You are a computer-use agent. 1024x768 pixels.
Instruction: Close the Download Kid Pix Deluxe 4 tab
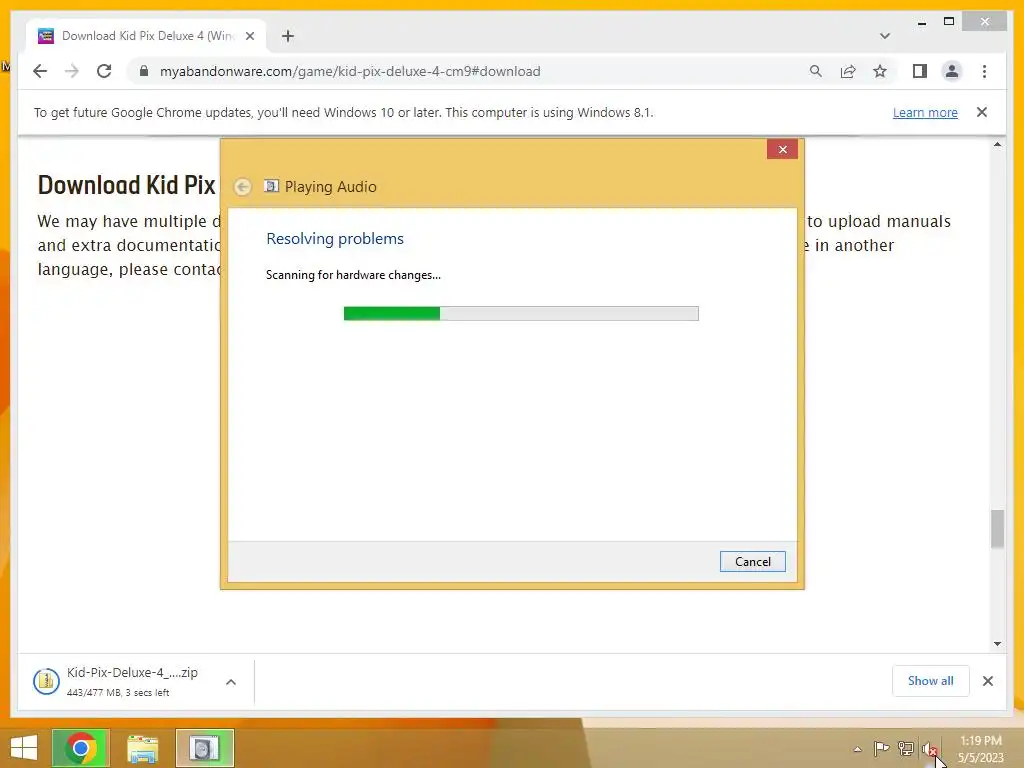click(249, 36)
